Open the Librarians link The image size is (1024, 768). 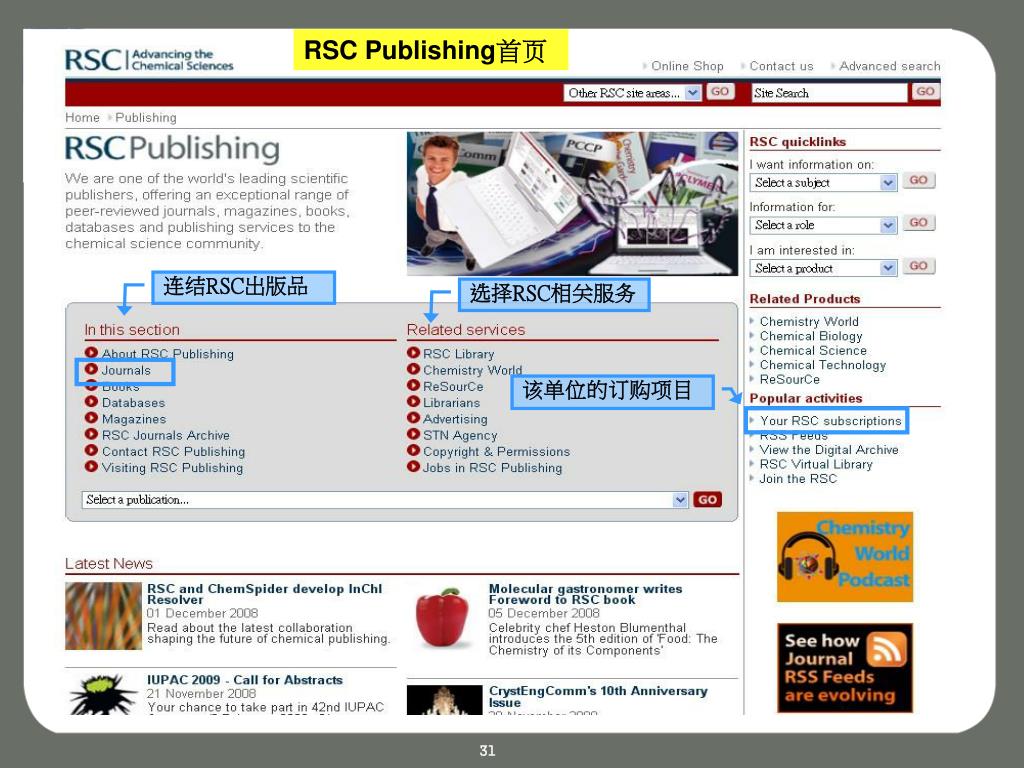click(451, 402)
